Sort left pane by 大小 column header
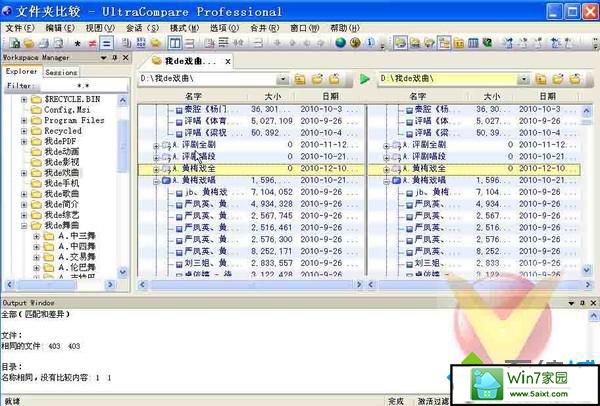This screenshot has height=406, width=600. click(272, 96)
